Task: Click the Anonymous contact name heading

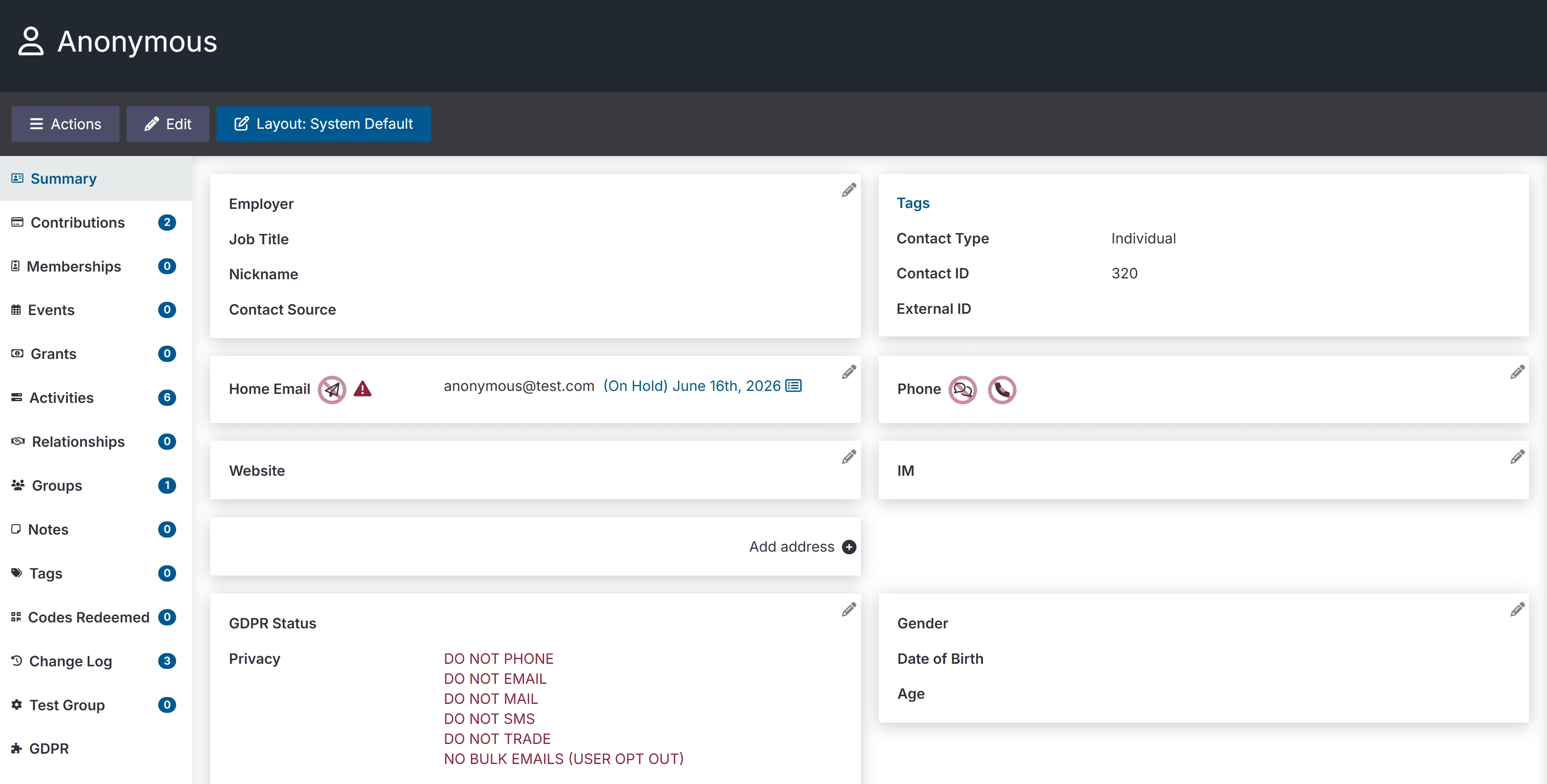Action: pos(137,41)
